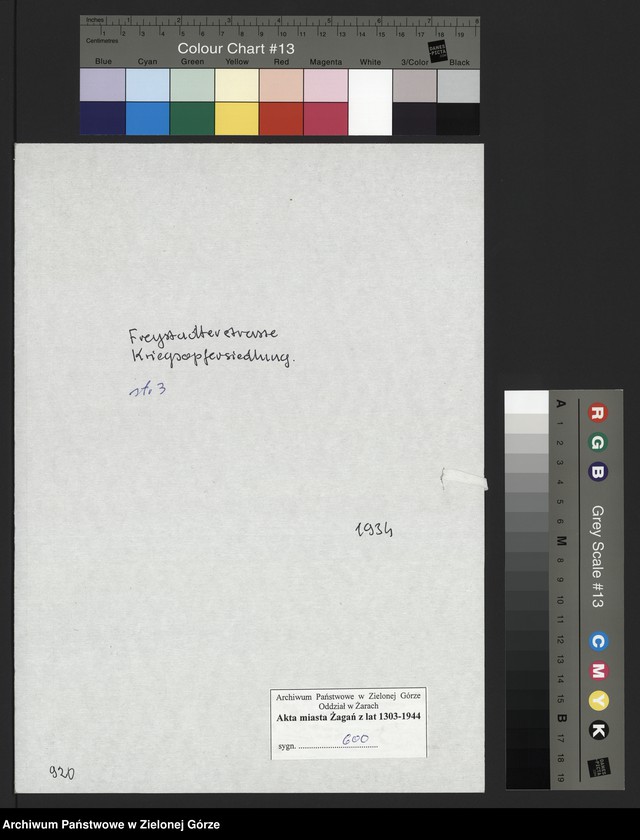Select the saturated red swatch in the lower row
This screenshot has height=840, width=640.
tap(281, 118)
